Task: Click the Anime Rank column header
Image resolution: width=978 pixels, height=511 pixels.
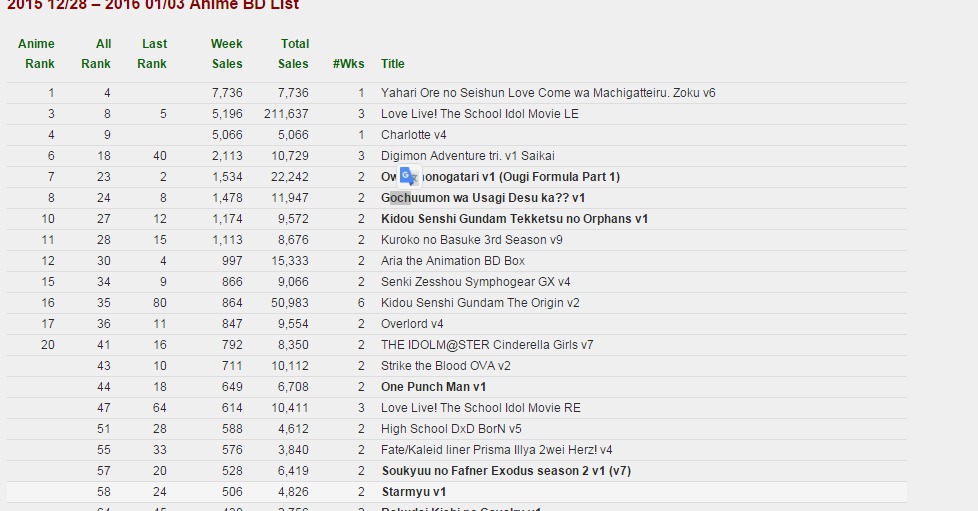Action: 37,54
